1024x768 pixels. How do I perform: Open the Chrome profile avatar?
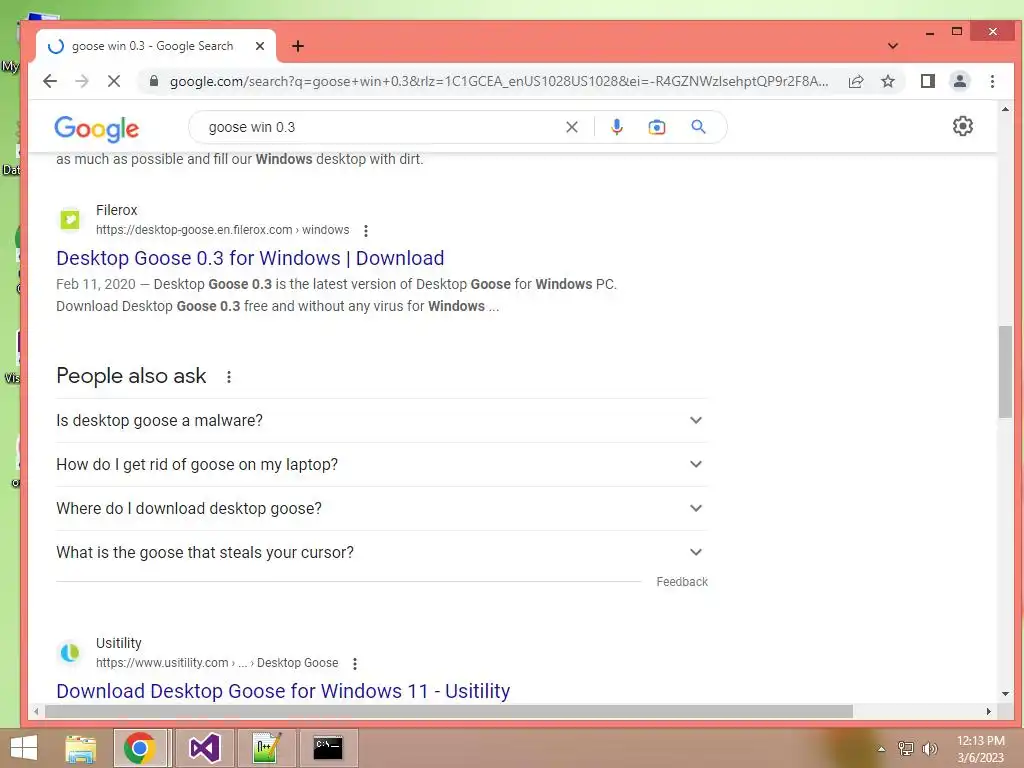pos(959,81)
